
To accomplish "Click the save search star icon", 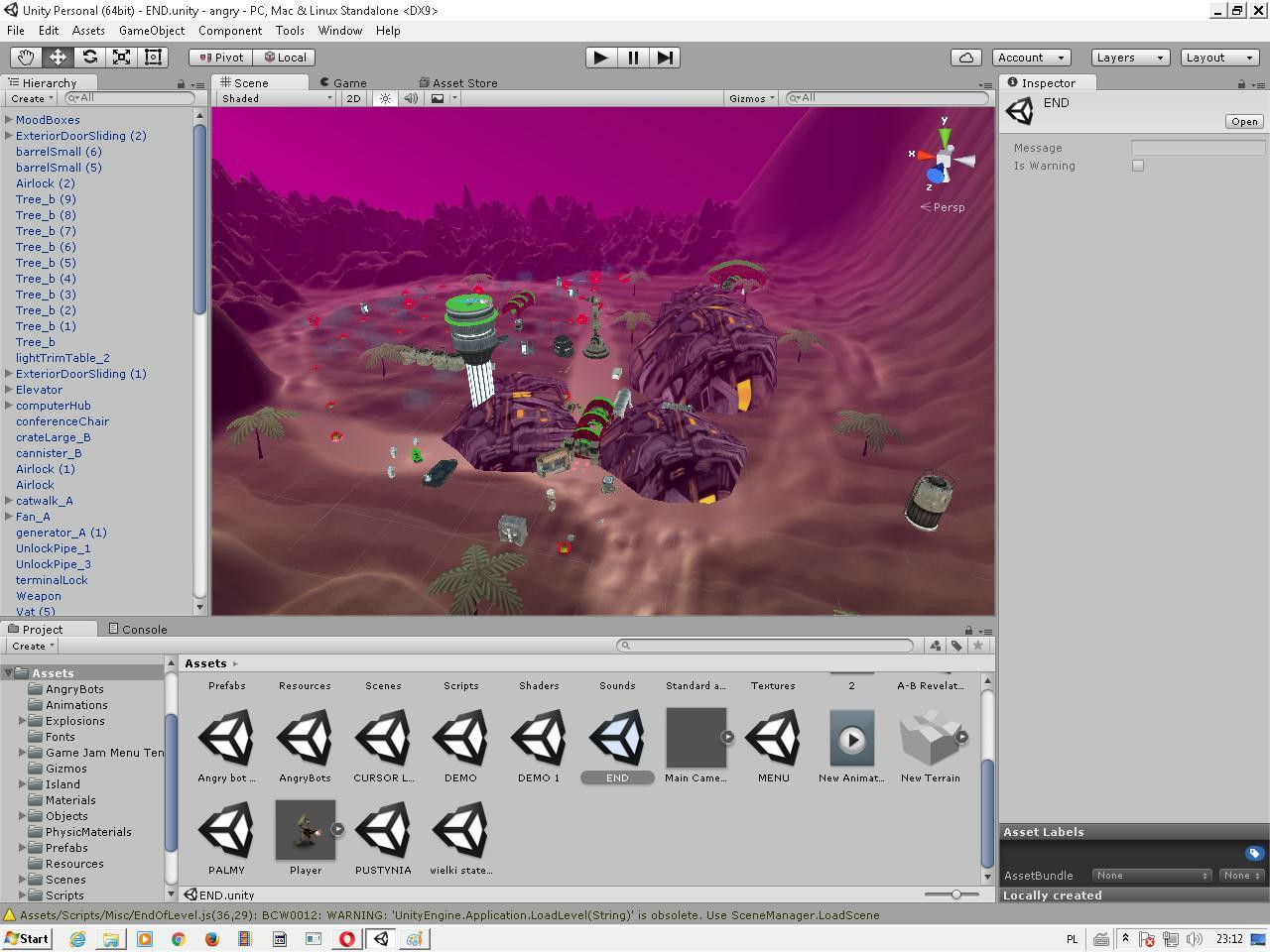I will (978, 646).
